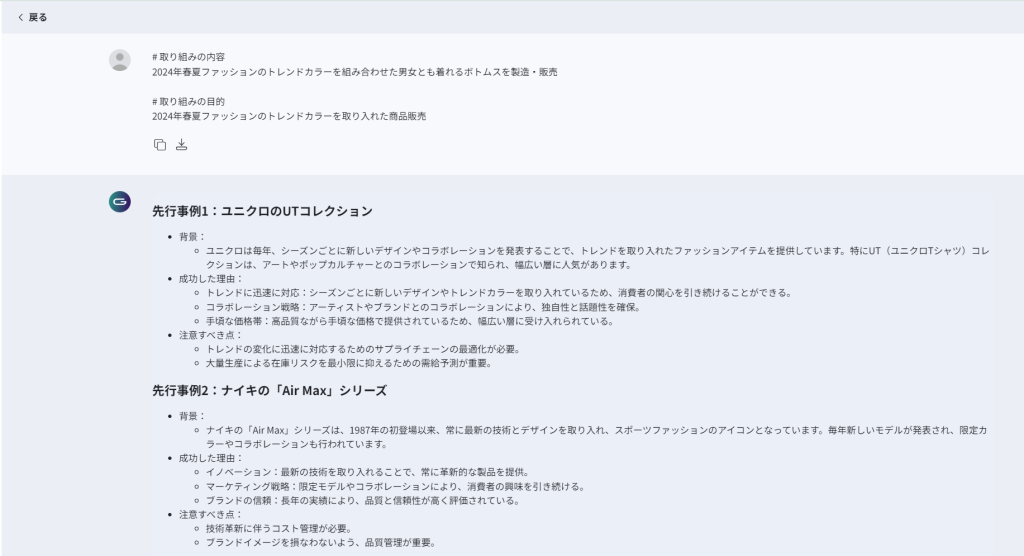The width and height of the screenshot is (1024, 556).
Task: Click the 背景 bullet under the Nike Air Max case
Action: coord(192,416)
